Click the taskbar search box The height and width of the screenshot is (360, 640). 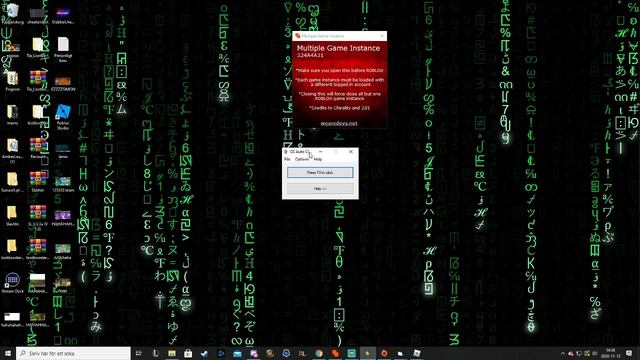(73, 353)
